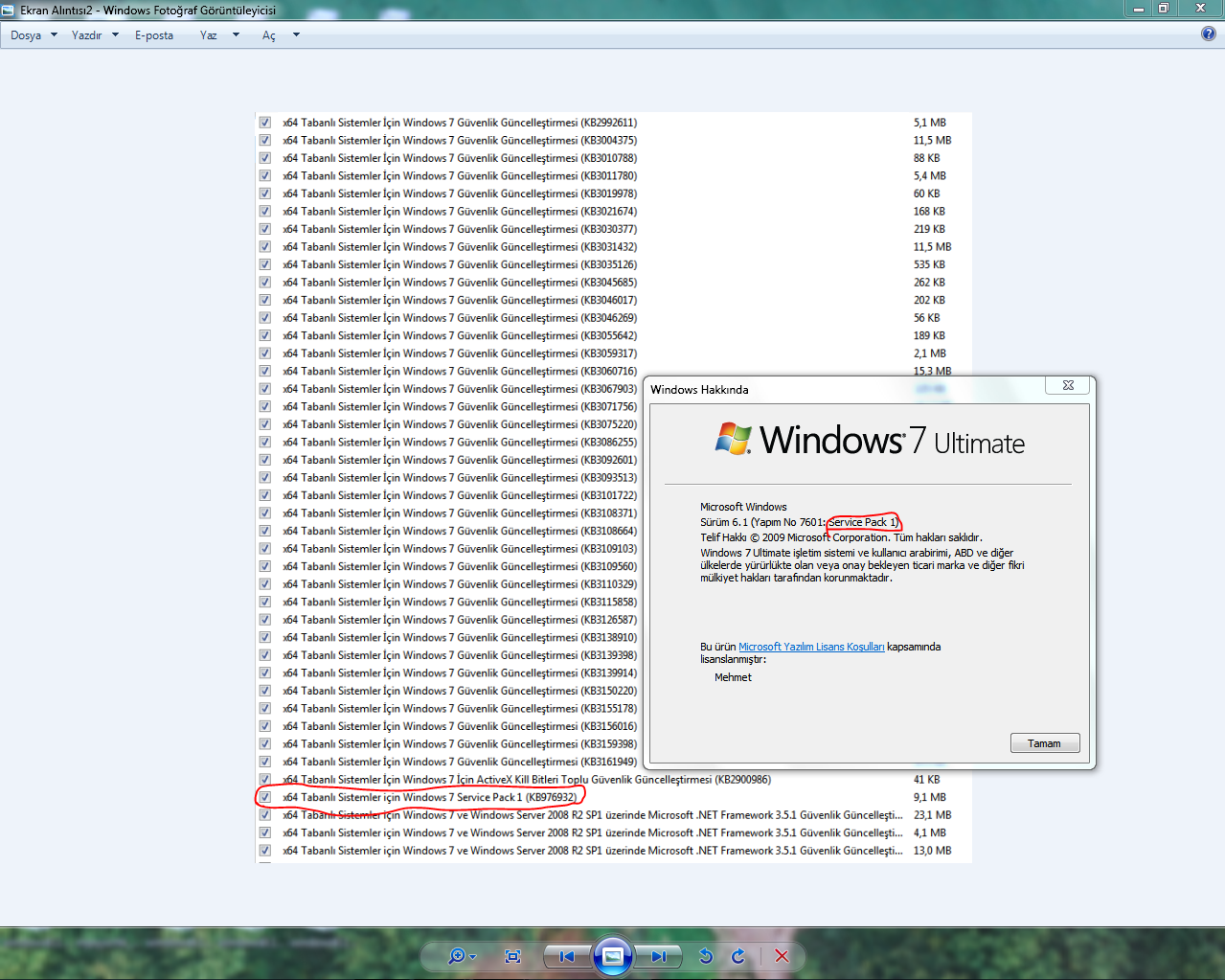
Task: Toggle the checkbox for KB3021674
Action: [264, 211]
